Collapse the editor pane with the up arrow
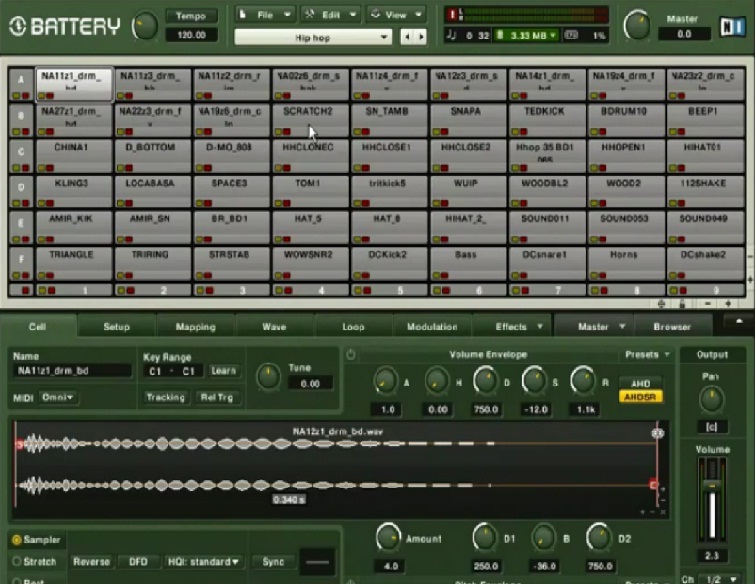Viewport: 756px width, 586px height. (739, 322)
